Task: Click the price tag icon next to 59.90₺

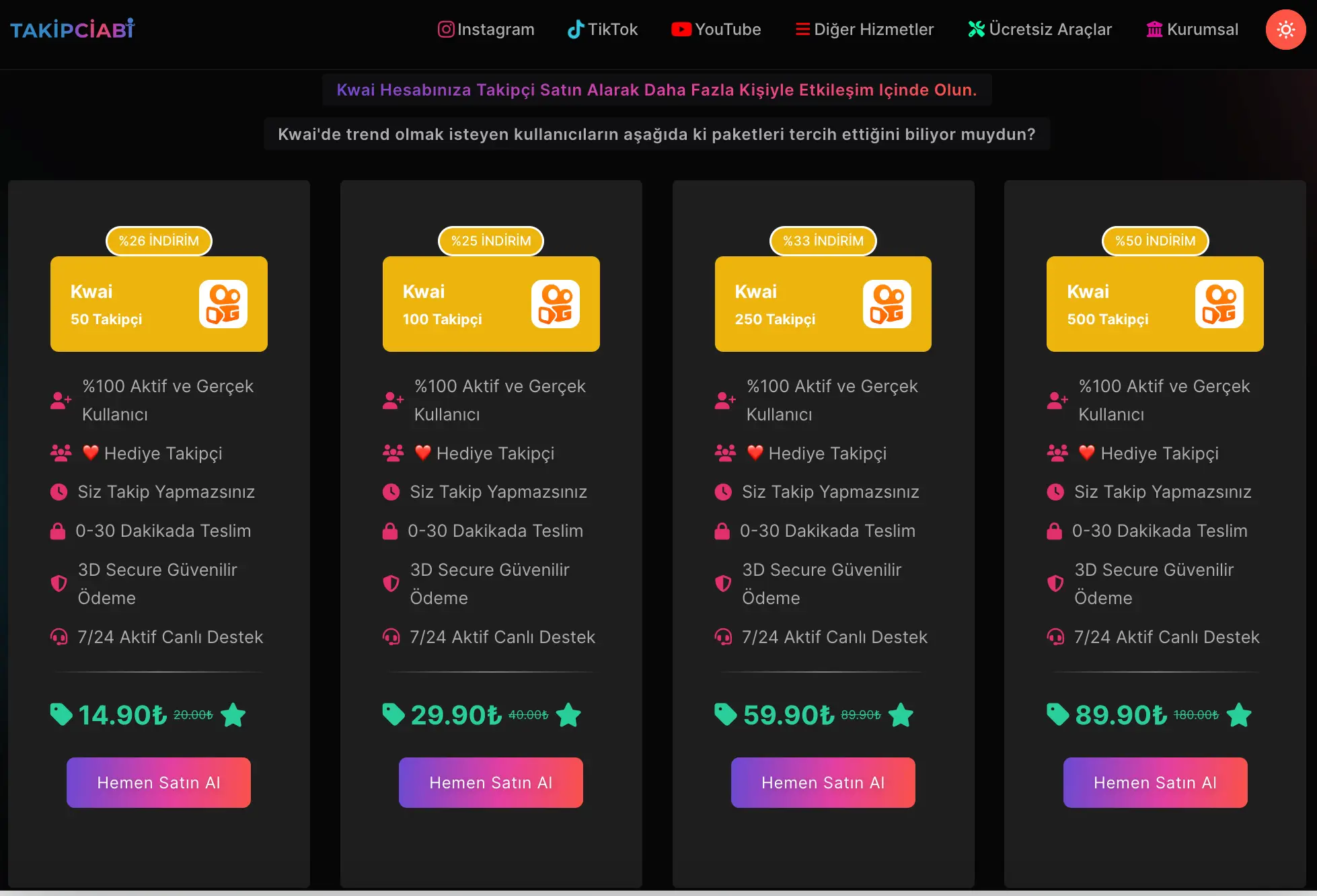Action: [726, 714]
